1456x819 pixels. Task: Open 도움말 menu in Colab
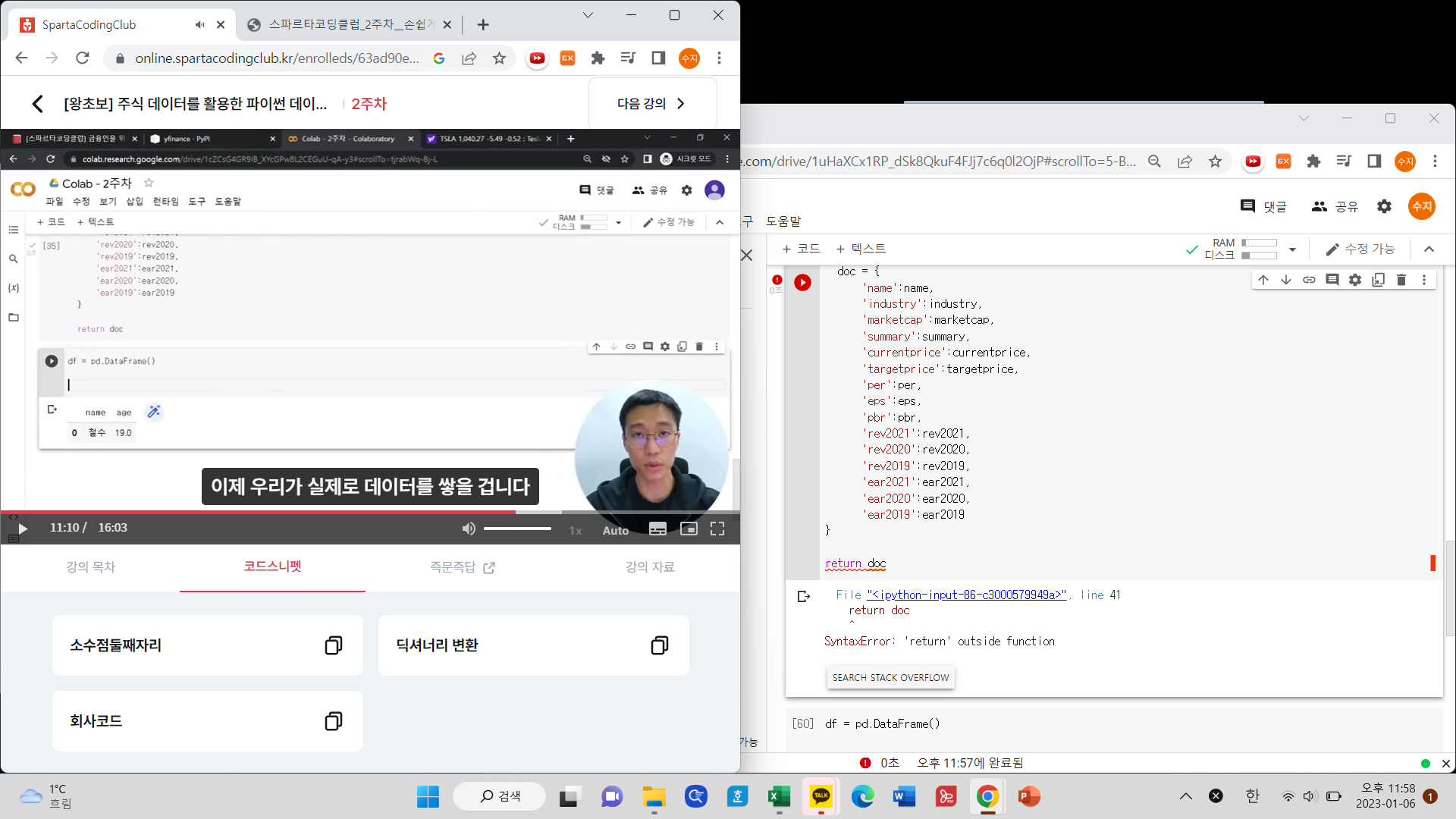[x=783, y=221]
